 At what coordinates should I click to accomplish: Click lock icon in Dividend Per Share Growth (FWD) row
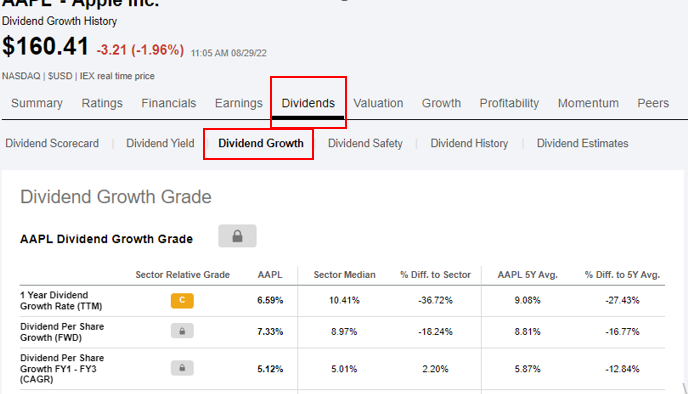tap(182, 331)
